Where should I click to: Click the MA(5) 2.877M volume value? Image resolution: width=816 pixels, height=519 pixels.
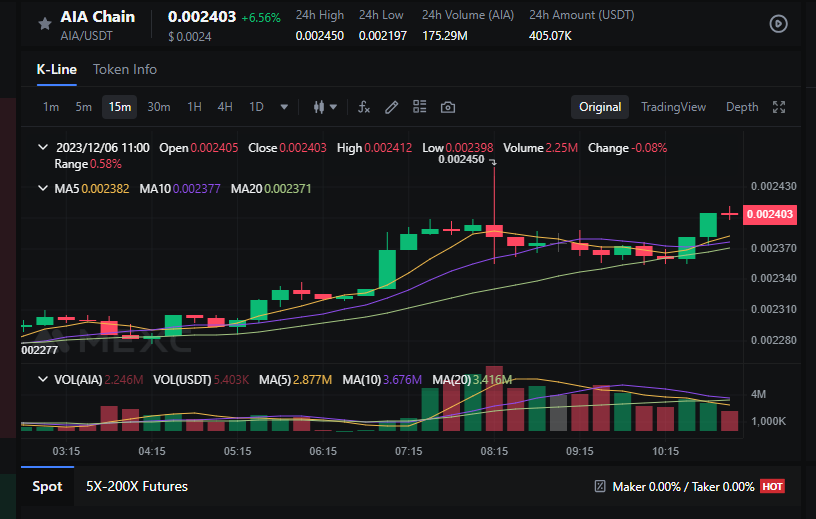[x=312, y=380]
